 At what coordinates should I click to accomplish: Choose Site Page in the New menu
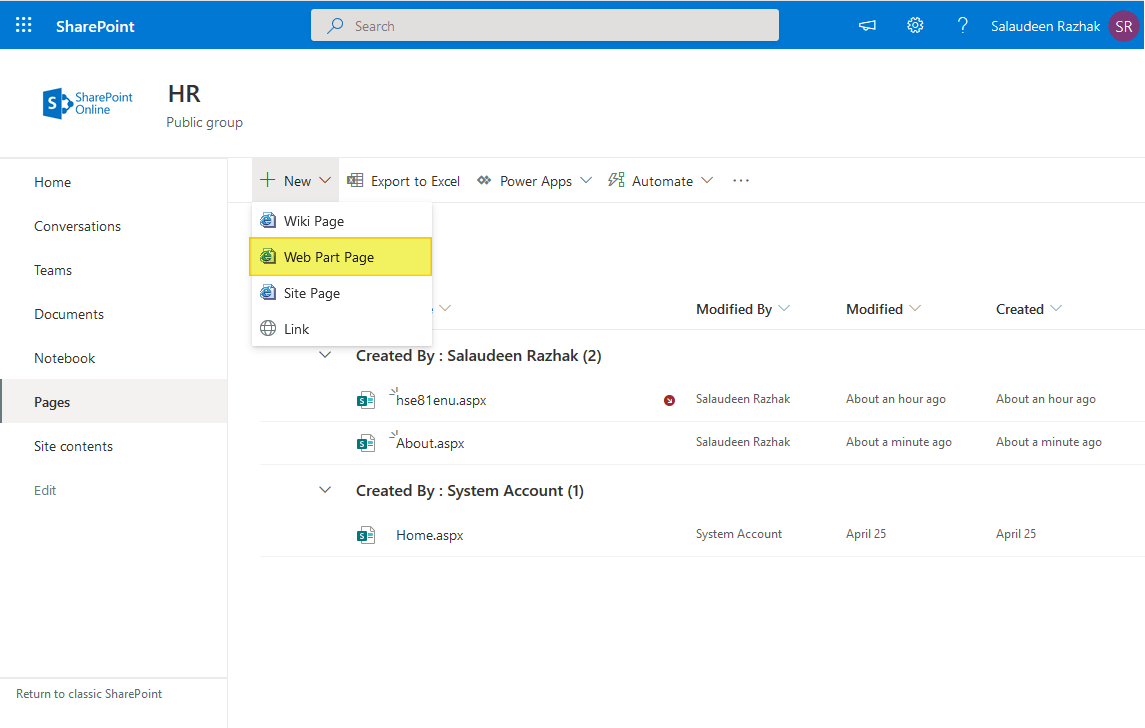point(310,293)
